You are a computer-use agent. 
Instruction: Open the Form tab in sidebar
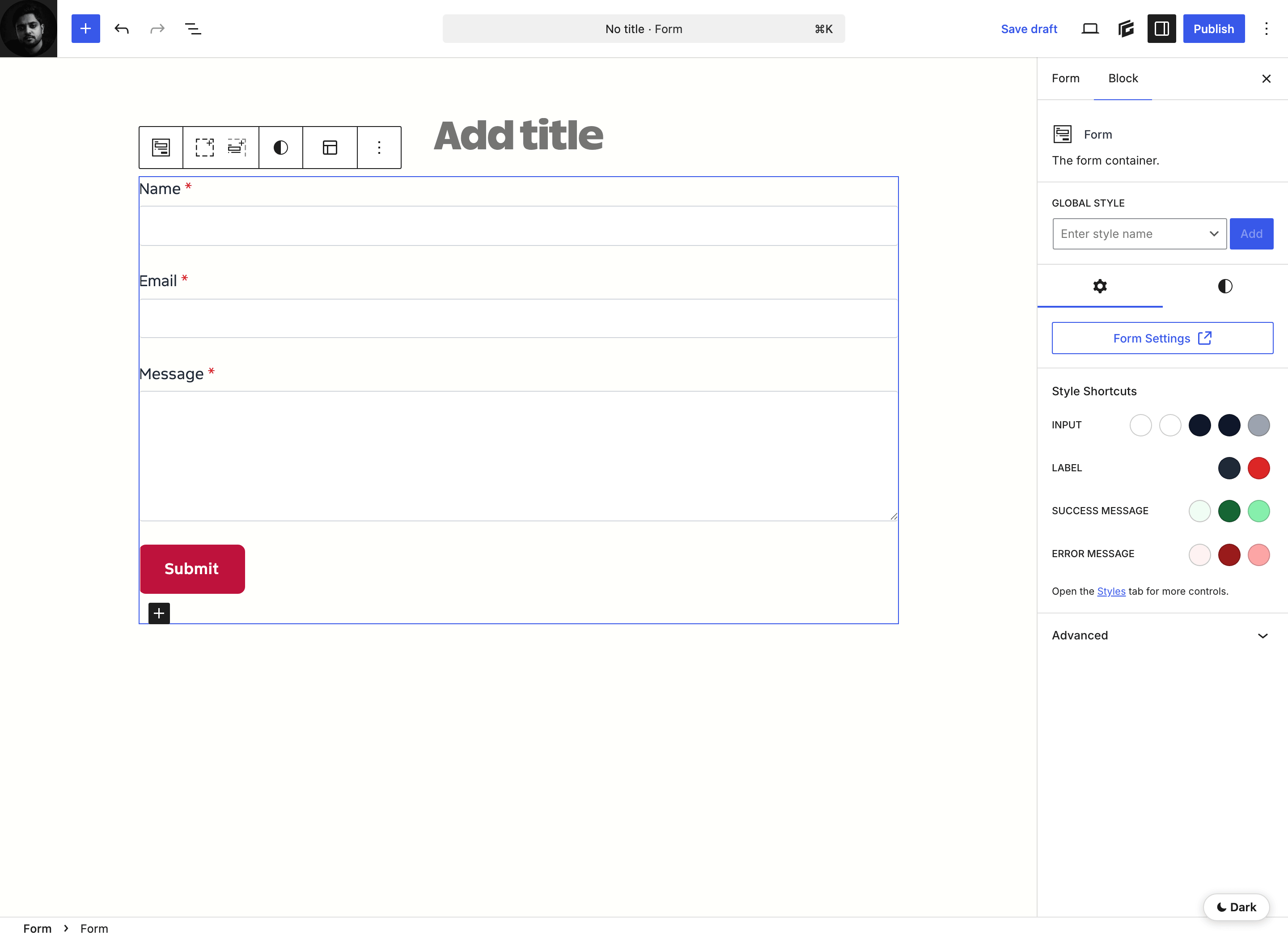(1065, 78)
